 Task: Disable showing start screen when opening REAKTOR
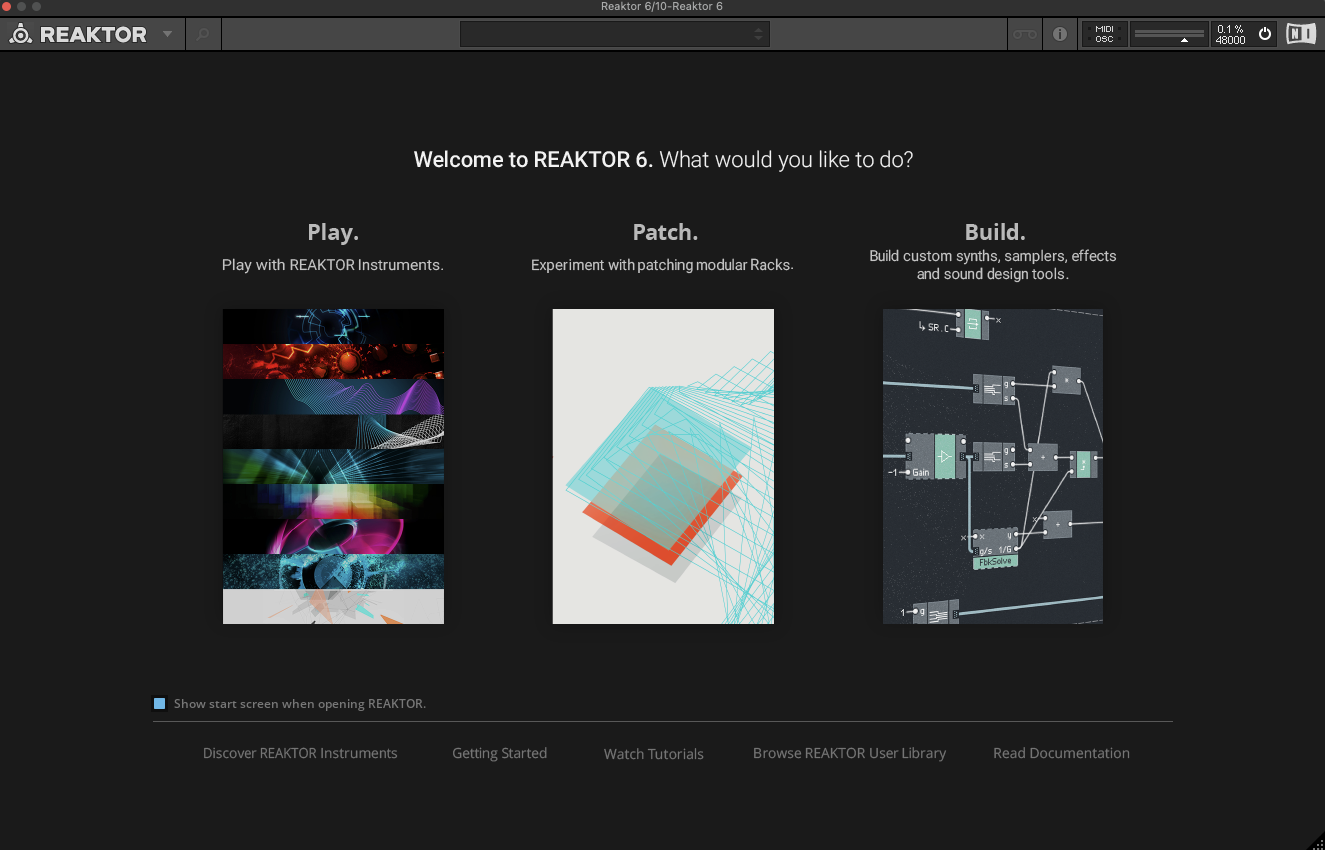click(x=159, y=703)
